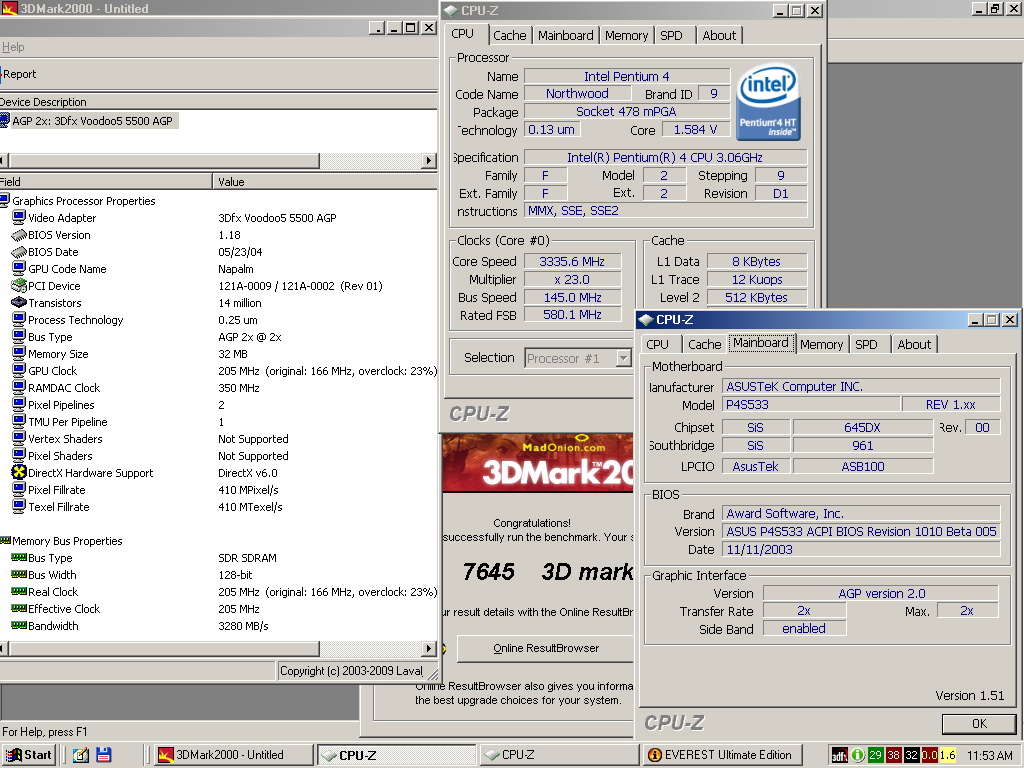This screenshot has height=768, width=1024.
Task: Click the yellow 1.6 tray indicator
Action: [x=948, y=755]
